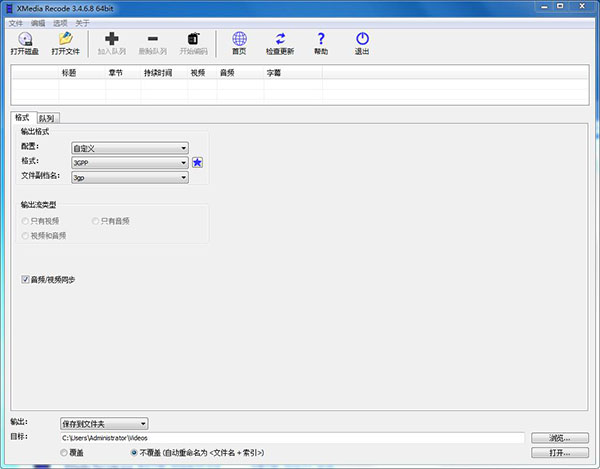The width and height of the screenshot is (600, 469).
Task: Click the 检查更新 (Check Update) icon
Action: click(x=280, y=41)
